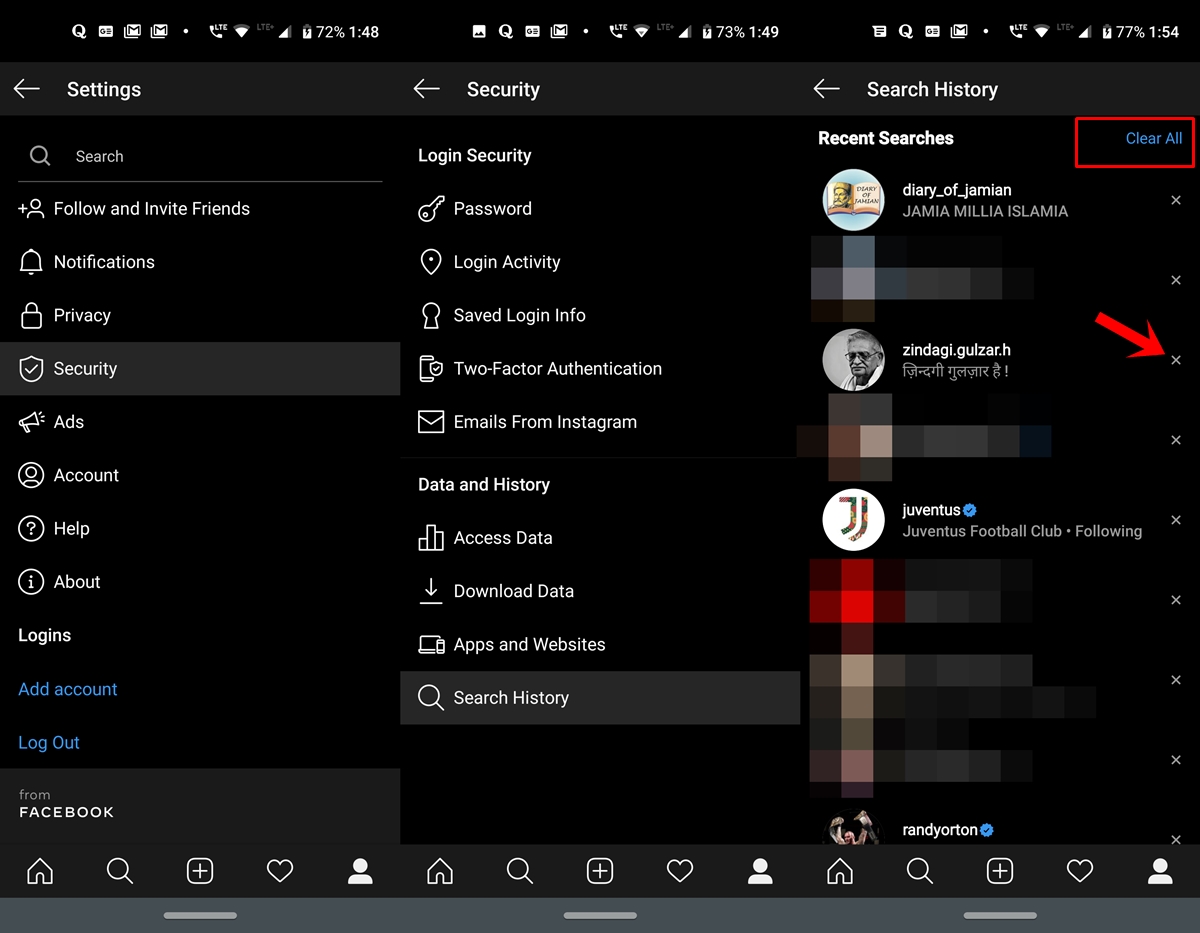
Task: Tap Home icon on Security screen
Action: [440, 871]
